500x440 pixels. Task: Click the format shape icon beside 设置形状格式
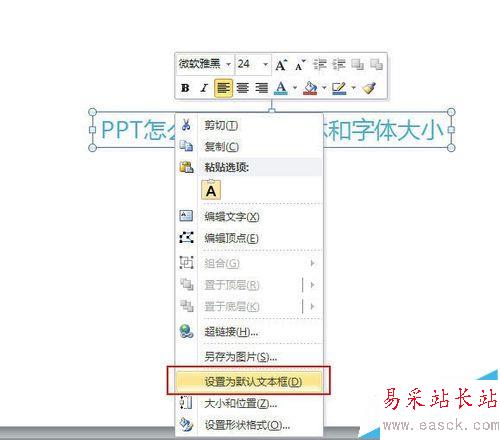186,425
